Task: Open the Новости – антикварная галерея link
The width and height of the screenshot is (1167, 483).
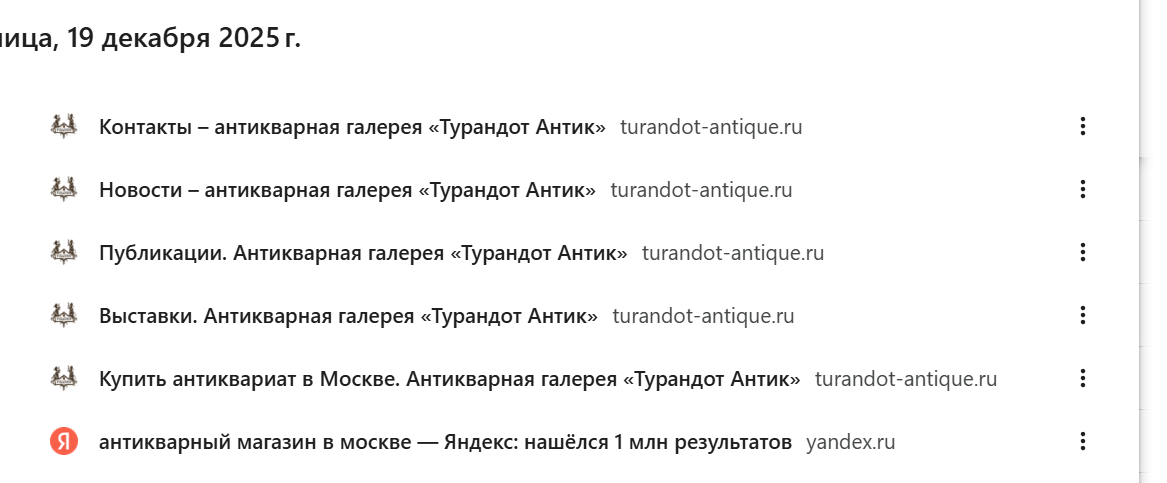Action: click(347, 190)
